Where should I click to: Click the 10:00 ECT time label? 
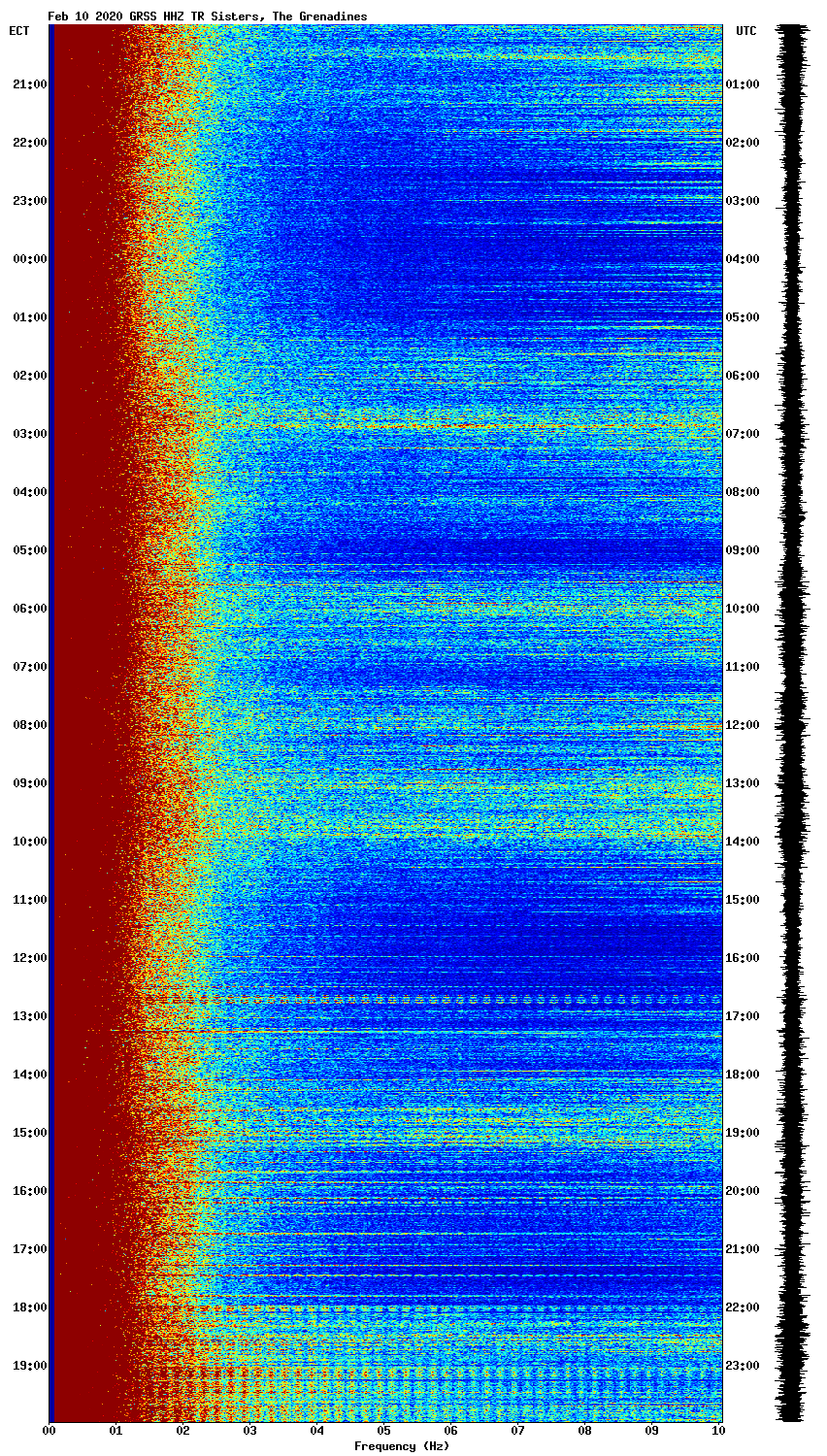pos(28,842)
